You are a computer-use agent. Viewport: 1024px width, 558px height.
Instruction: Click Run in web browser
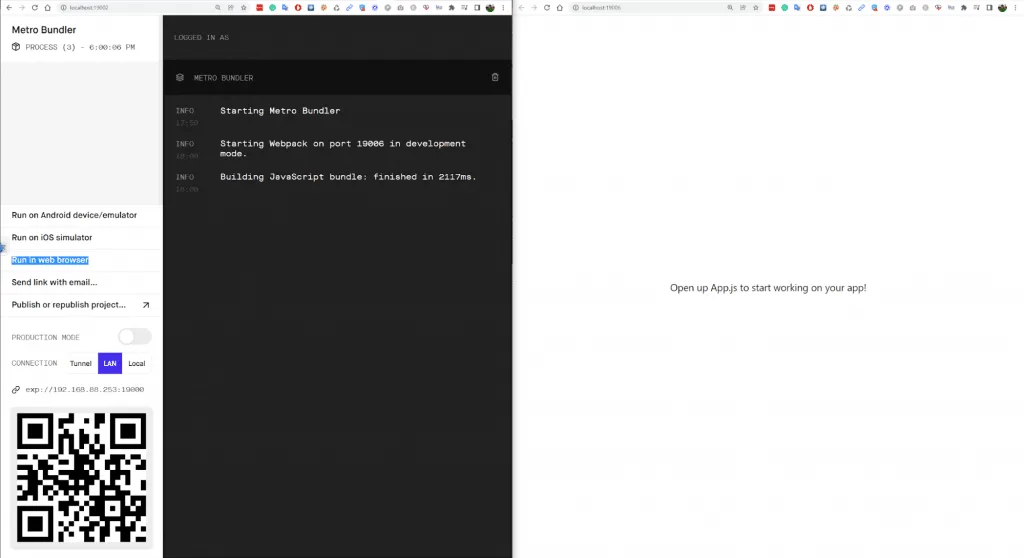[50, 260]
